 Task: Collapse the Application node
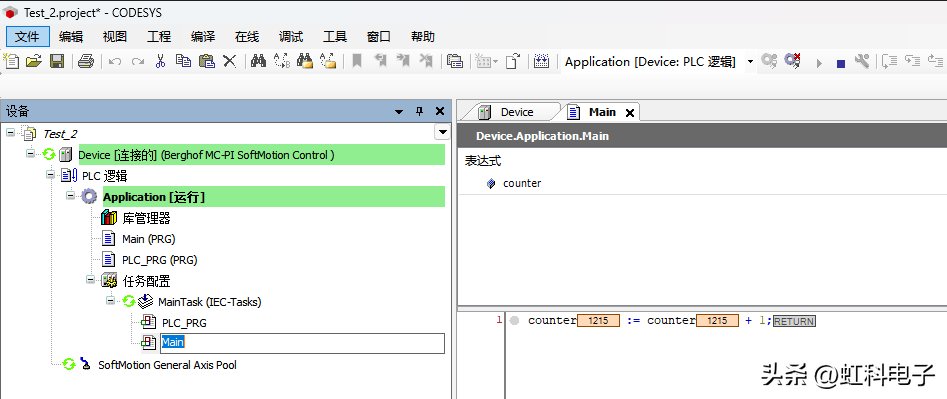pos(70,195)
